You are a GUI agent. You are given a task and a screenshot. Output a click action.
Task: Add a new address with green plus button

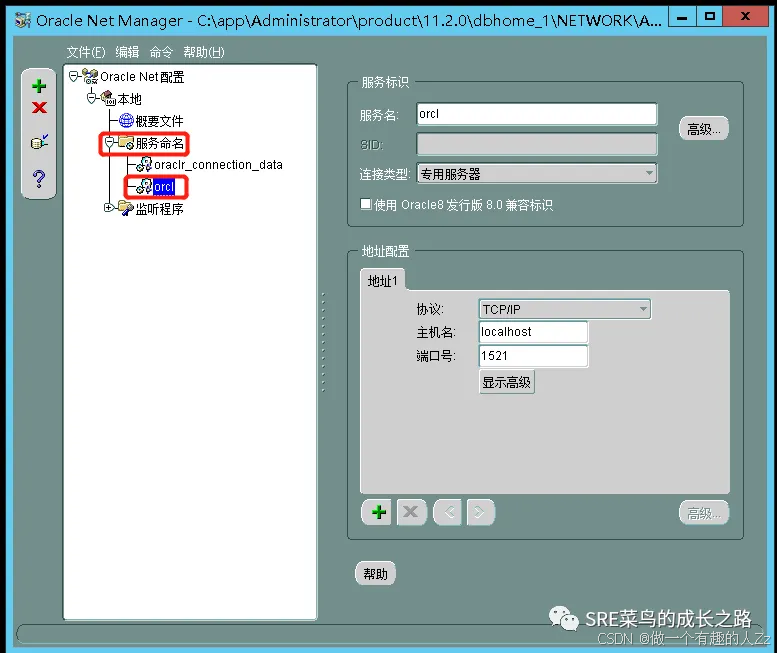pos(379,512)
